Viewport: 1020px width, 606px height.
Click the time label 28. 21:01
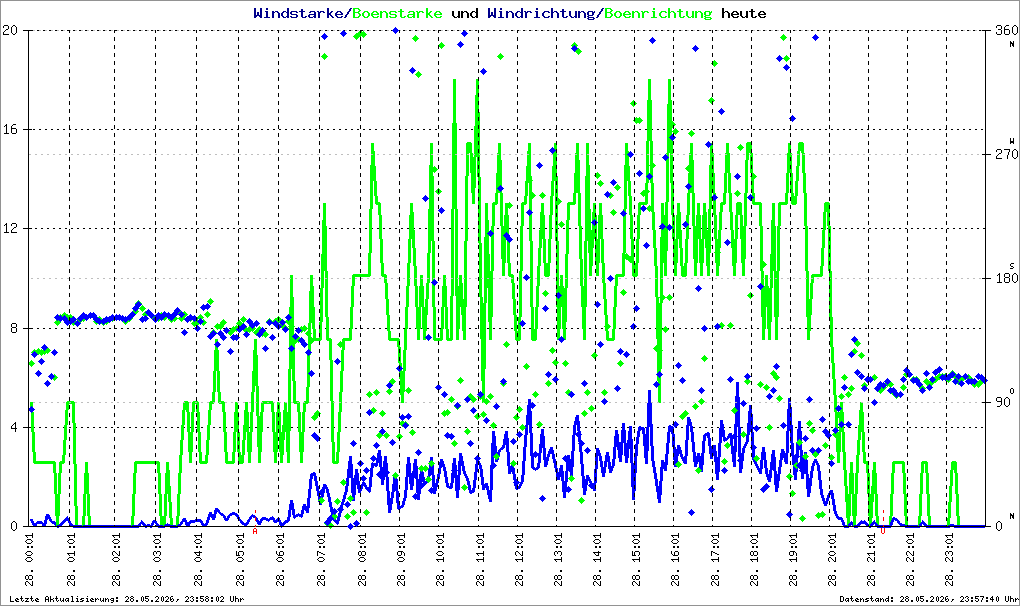coord(872,560)
